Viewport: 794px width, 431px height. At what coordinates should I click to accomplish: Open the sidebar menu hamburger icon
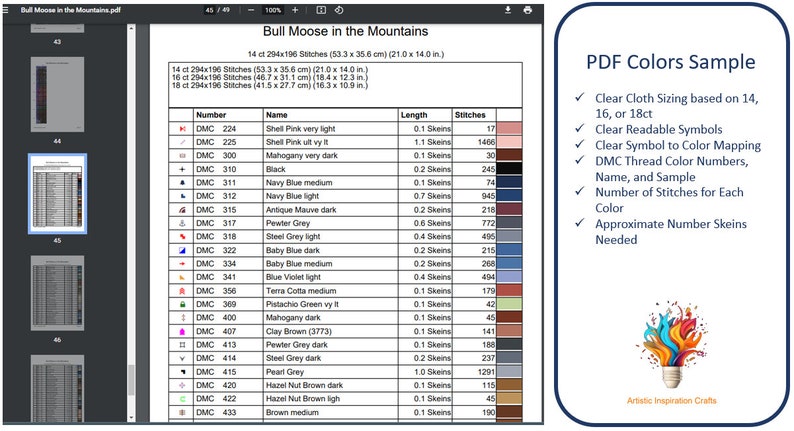pyautogui.click(x=6, y=10)
